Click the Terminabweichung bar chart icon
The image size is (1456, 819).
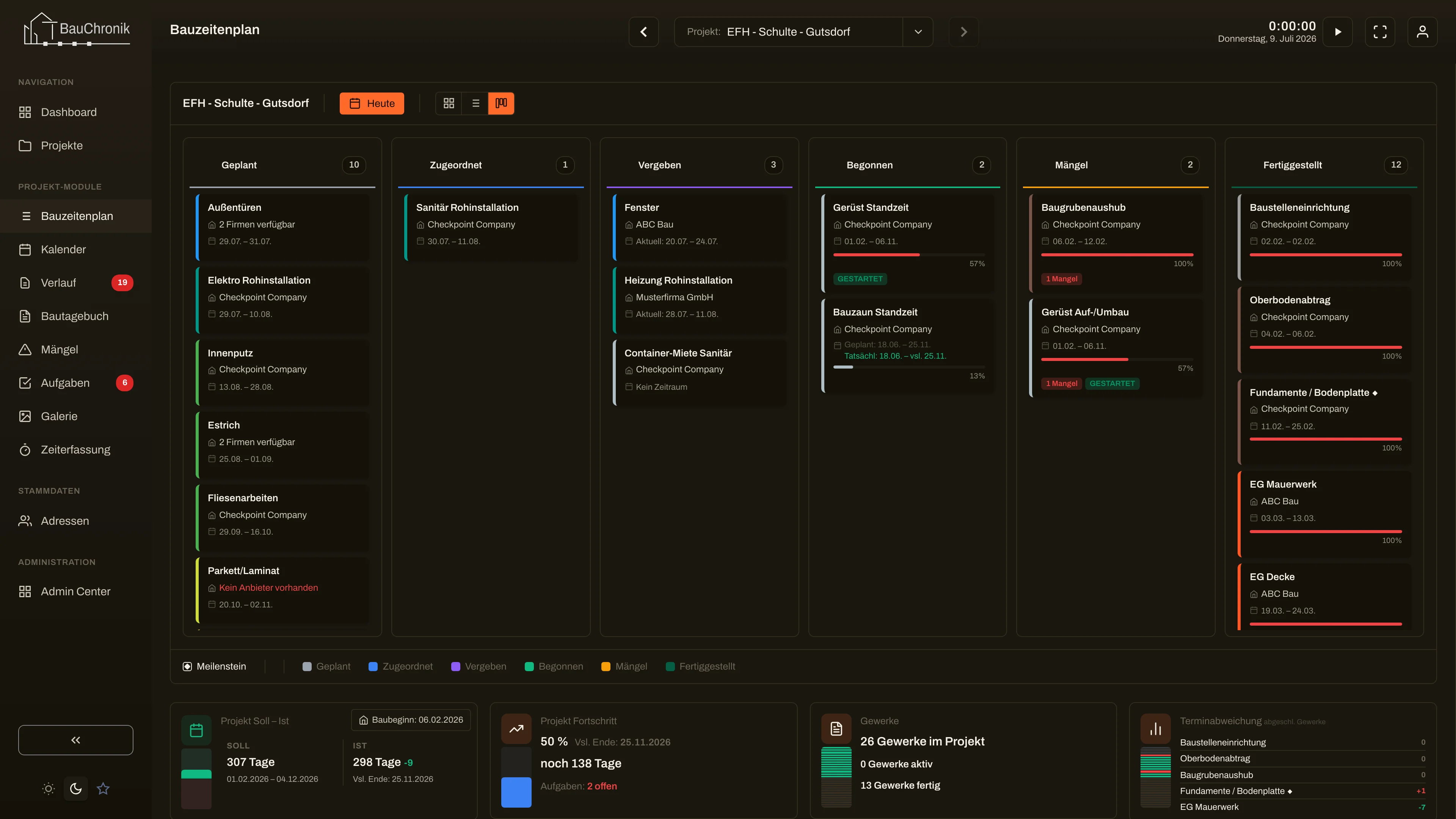(x=1156, y=729)
